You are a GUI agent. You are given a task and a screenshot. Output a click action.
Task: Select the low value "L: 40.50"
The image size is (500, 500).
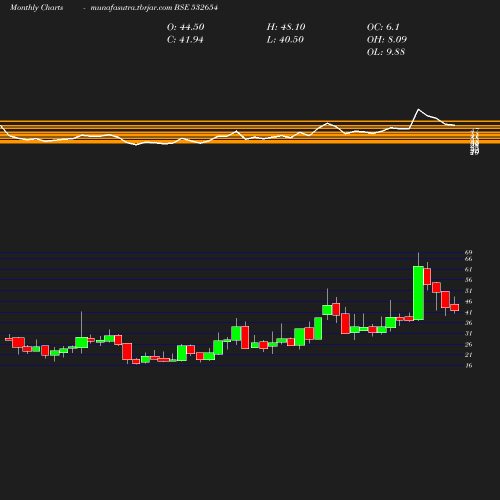click(285, 40)
